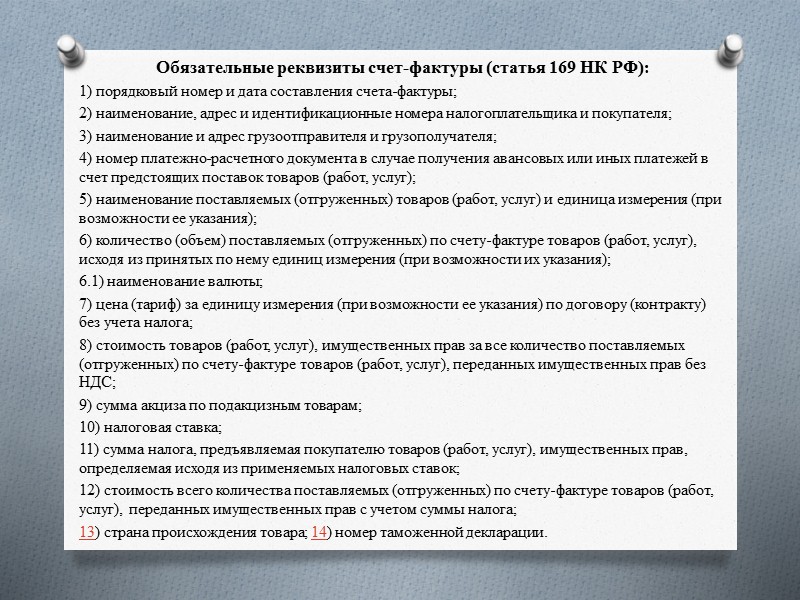Click the underlined link 14
Image resolution: width=800 pixels, height=600 pixels.
coord(318,533)
